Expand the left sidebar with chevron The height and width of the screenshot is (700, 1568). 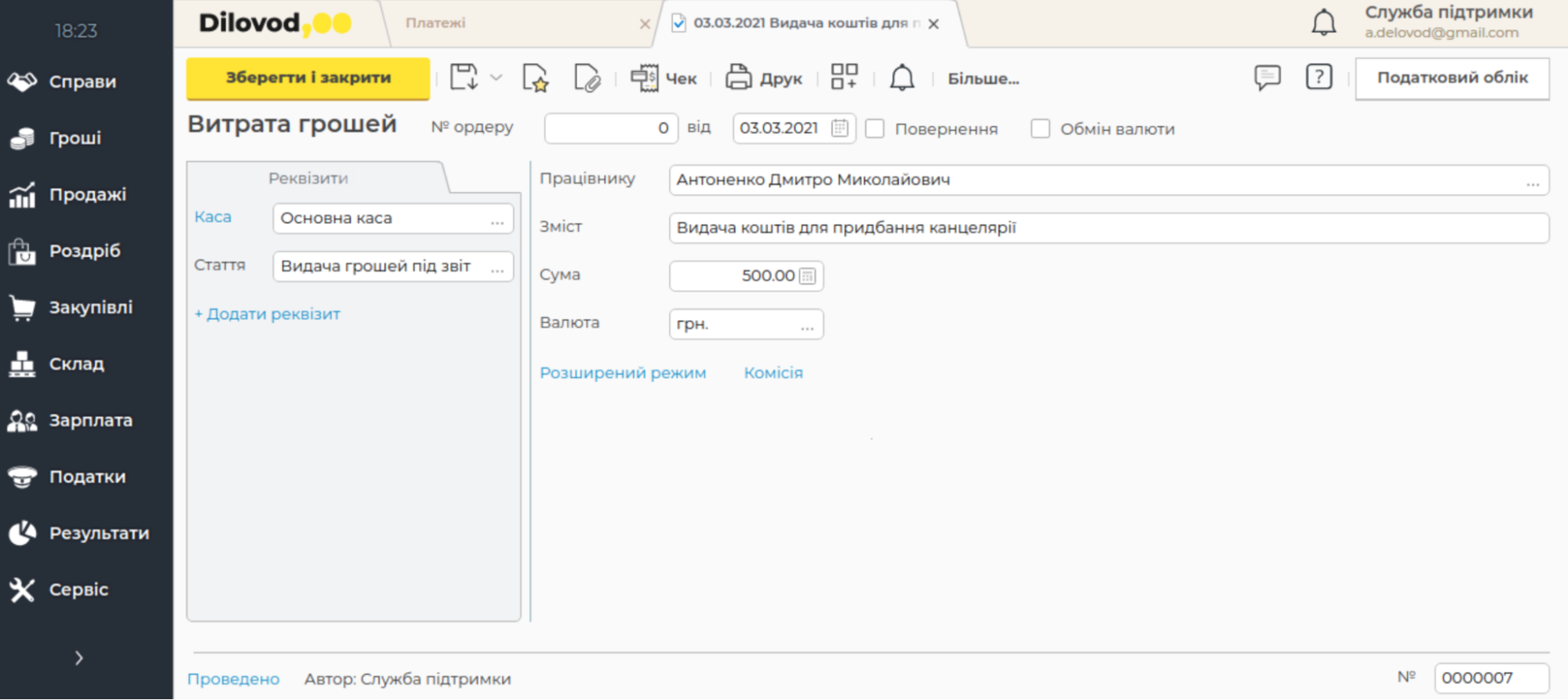point(78,658)
